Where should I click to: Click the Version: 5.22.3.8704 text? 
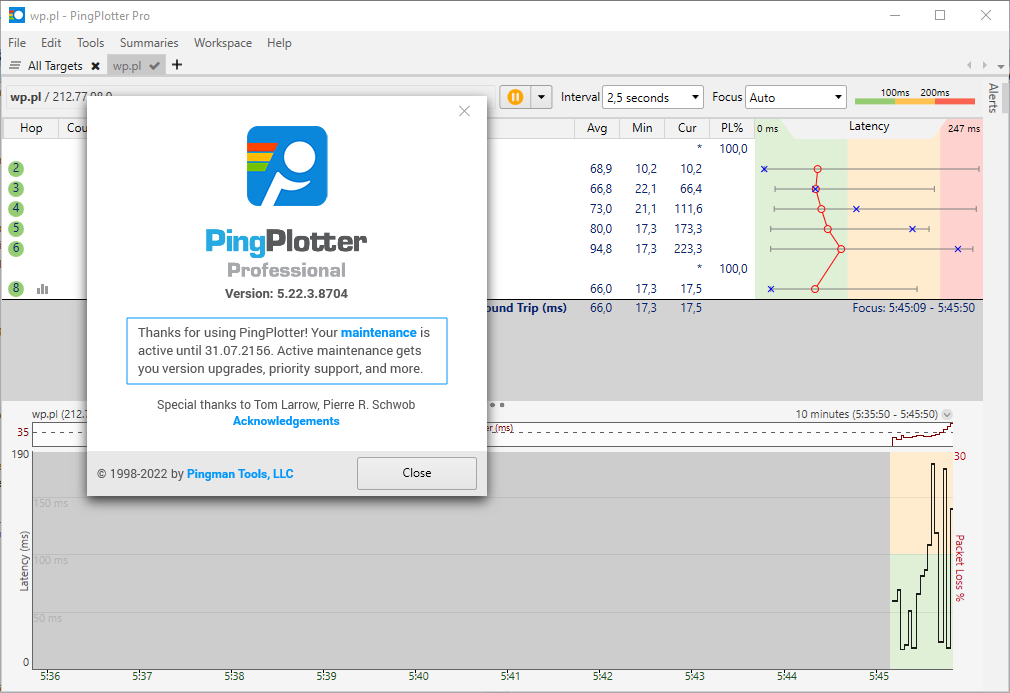coord(286,294)
